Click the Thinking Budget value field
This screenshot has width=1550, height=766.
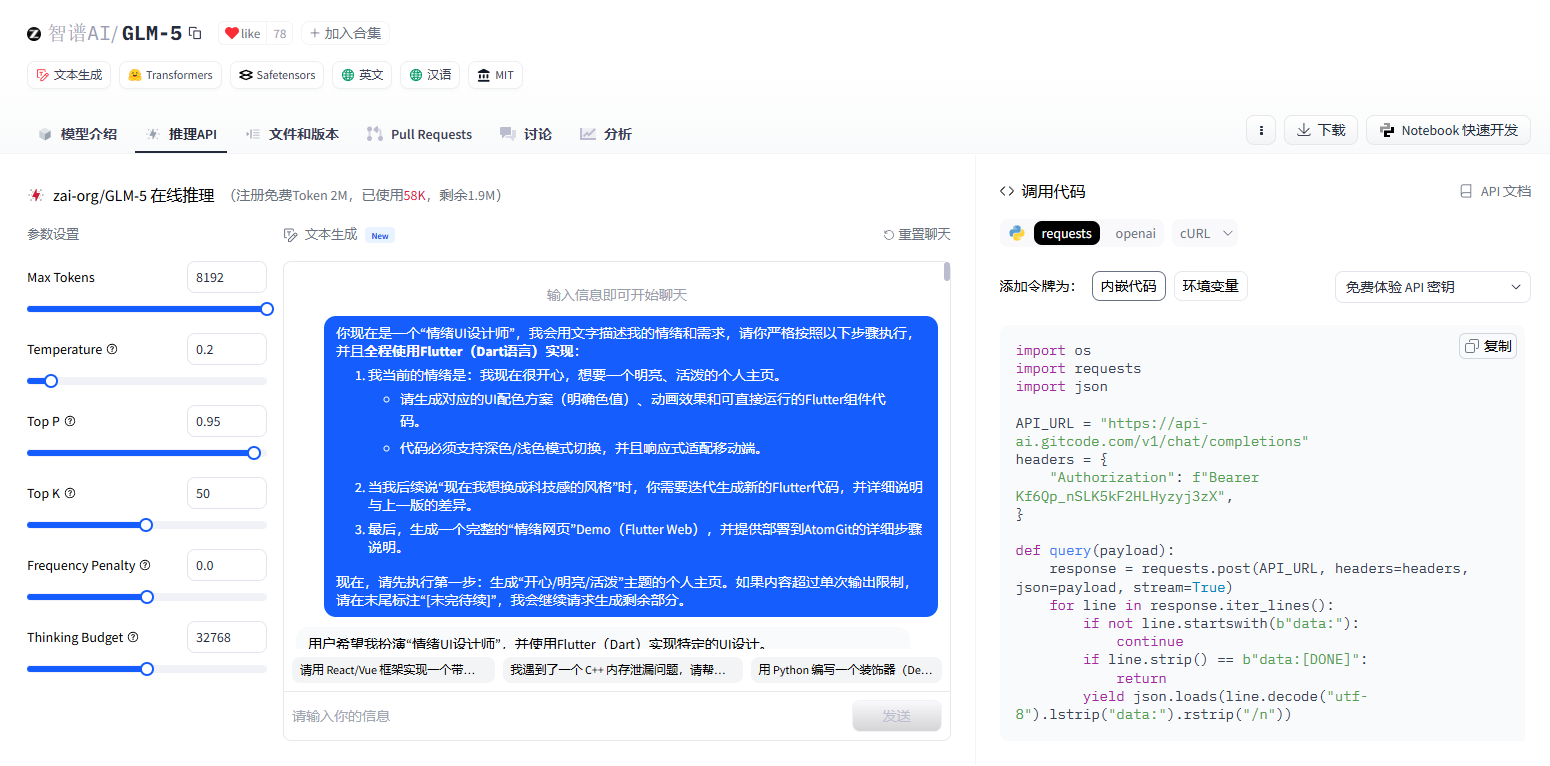(x=227, y=637)
